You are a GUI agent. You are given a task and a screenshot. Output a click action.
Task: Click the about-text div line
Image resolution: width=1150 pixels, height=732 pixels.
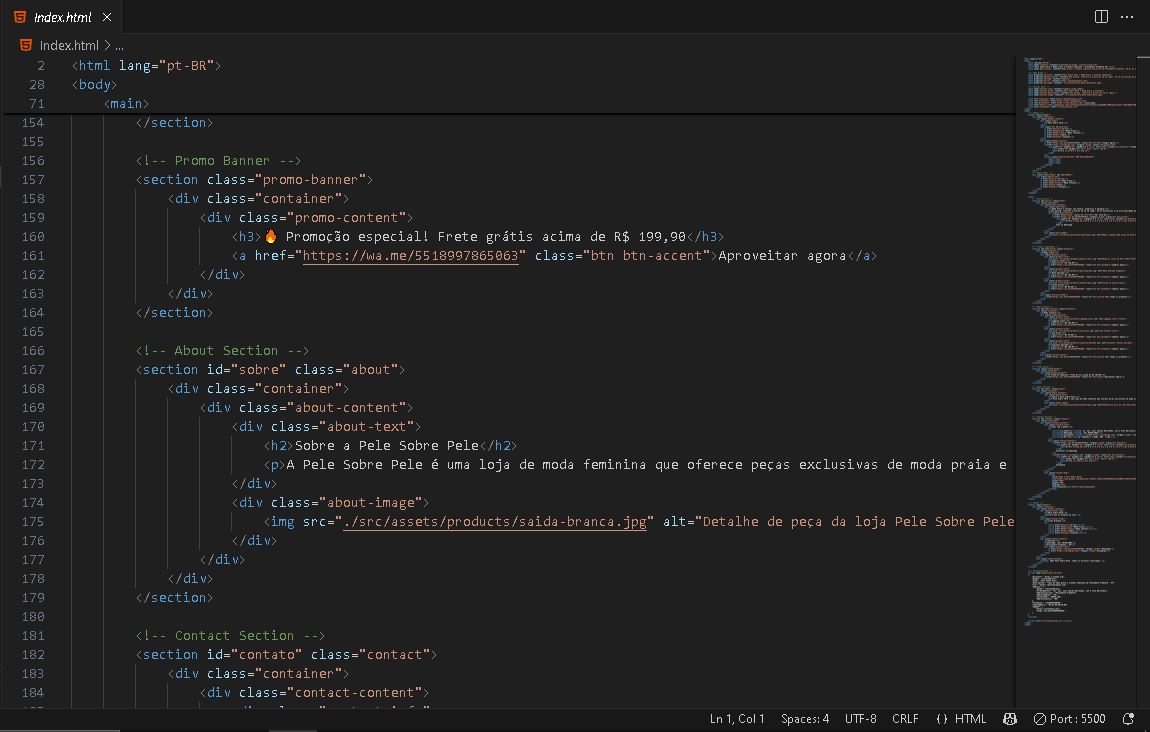[x=326, y=427]
